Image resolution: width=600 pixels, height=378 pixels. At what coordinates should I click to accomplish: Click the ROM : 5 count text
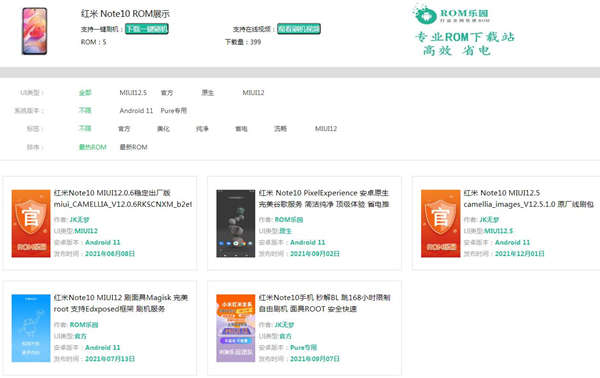pos(93,42)
